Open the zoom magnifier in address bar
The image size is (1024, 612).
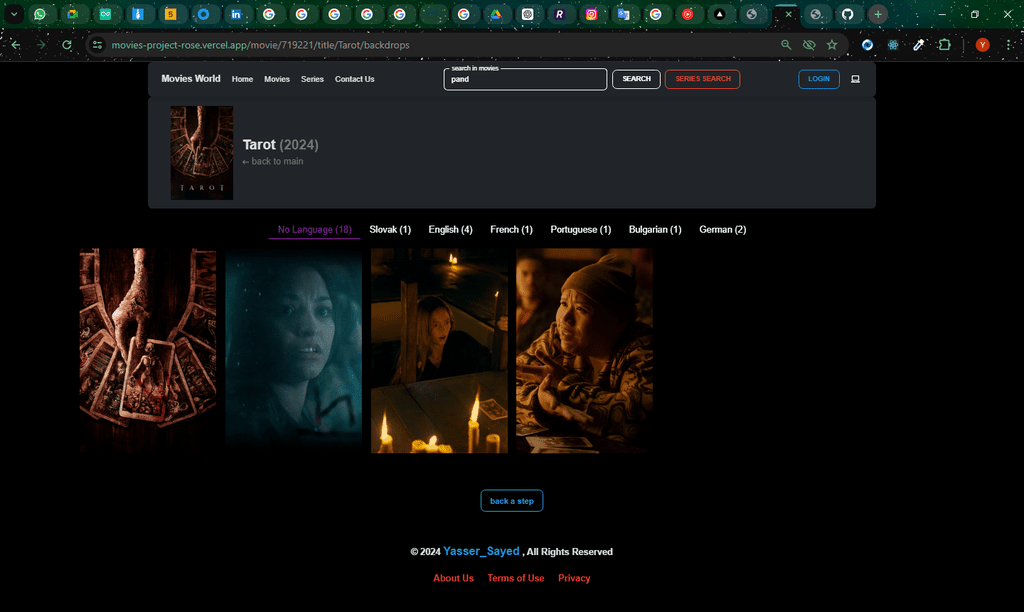[786, 45]
